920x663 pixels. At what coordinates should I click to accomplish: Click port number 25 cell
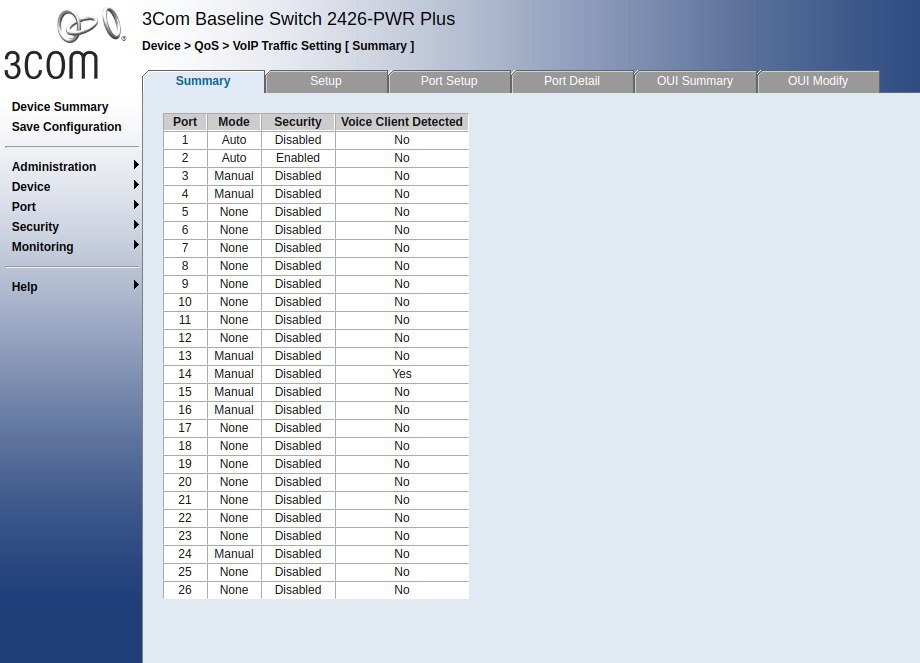click(185, 571)
